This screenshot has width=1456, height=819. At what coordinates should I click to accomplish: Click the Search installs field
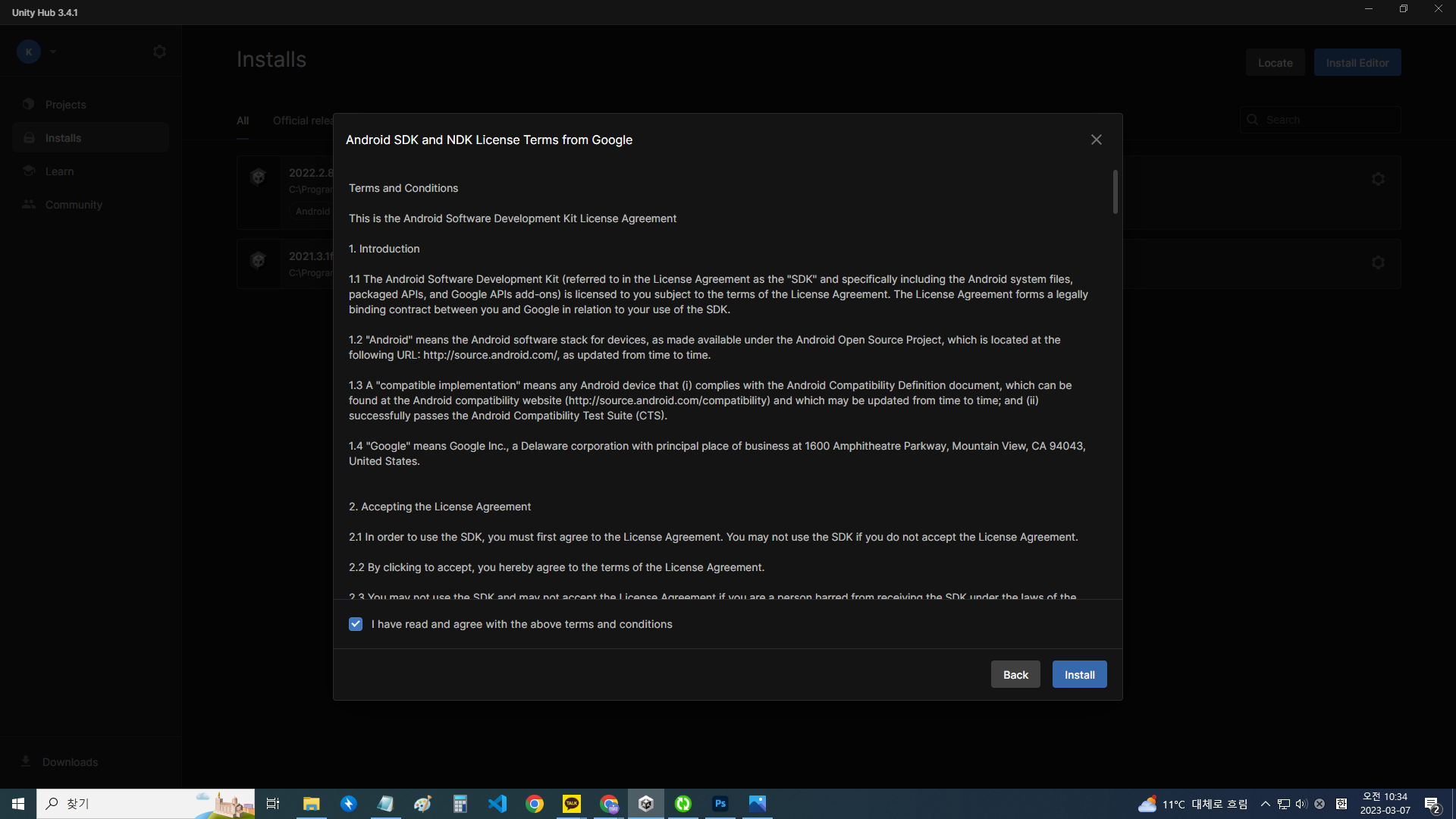tap(1320, 120)
